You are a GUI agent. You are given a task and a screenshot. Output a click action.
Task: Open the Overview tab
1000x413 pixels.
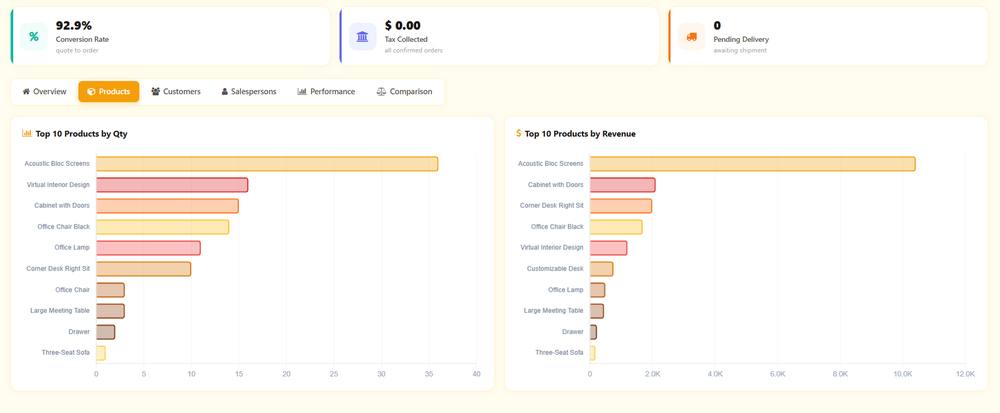point(44,91)
